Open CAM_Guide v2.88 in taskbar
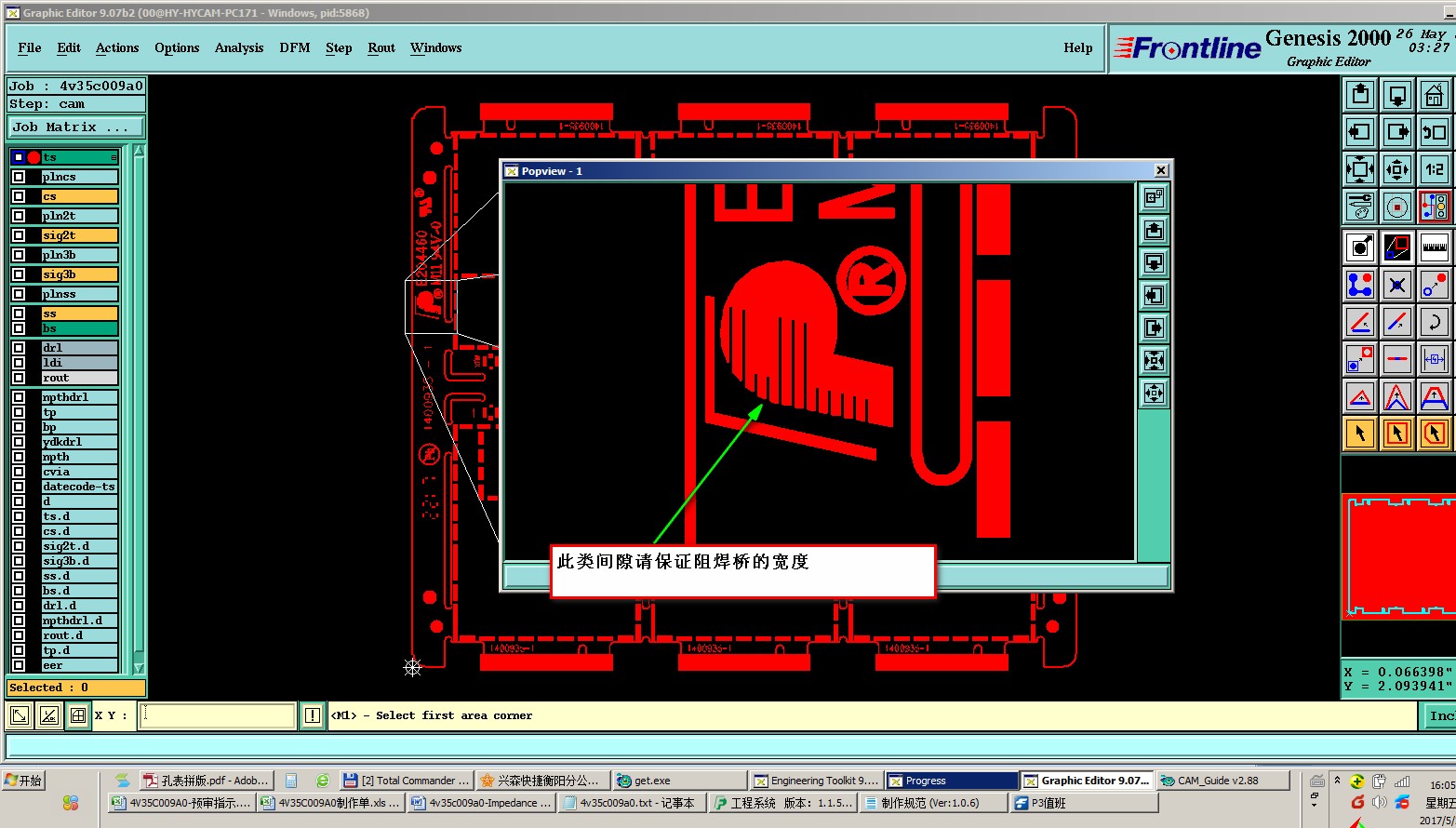 tap(1223, 781)
